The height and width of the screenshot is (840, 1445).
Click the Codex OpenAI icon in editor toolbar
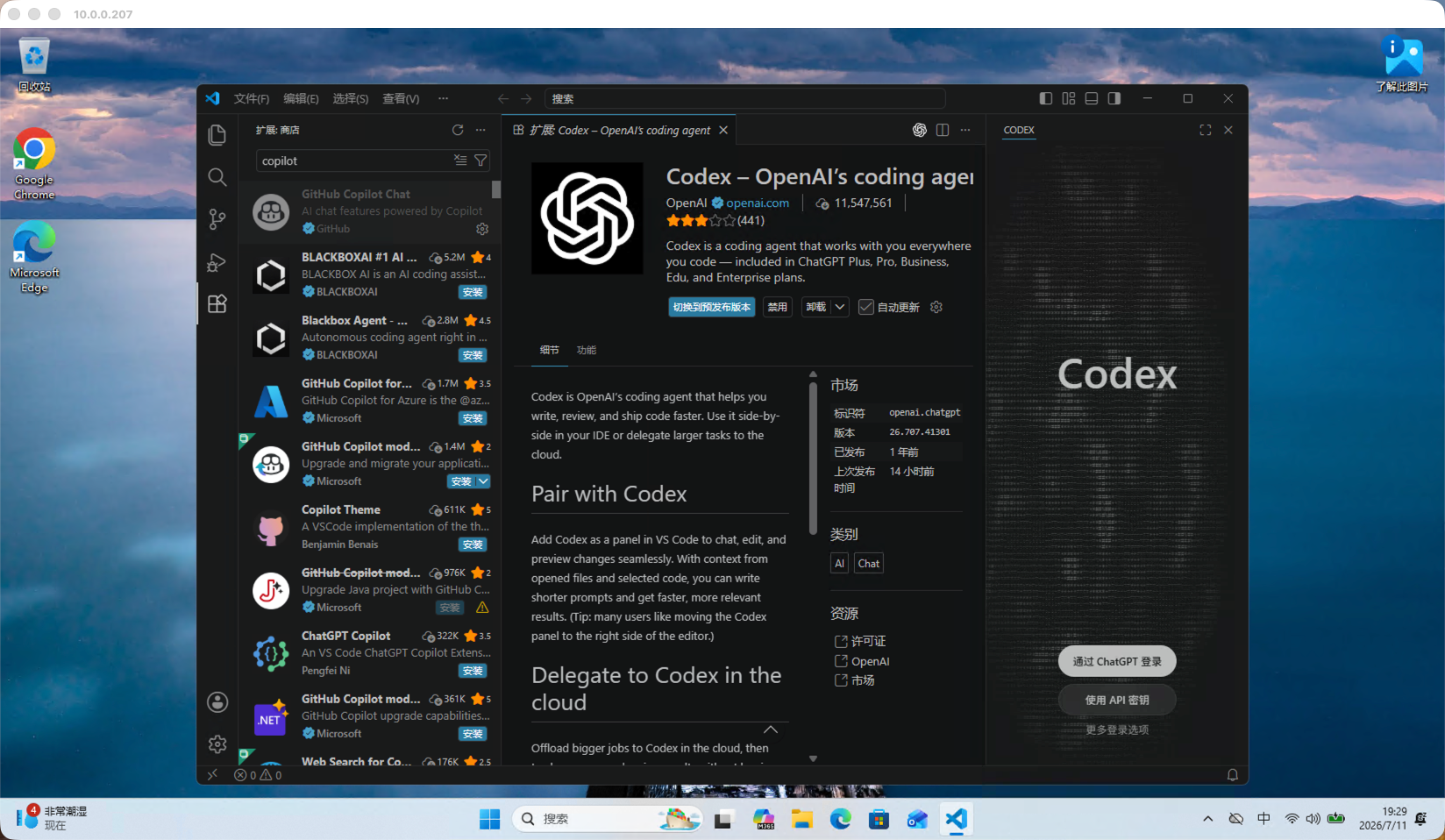(919, 130)
